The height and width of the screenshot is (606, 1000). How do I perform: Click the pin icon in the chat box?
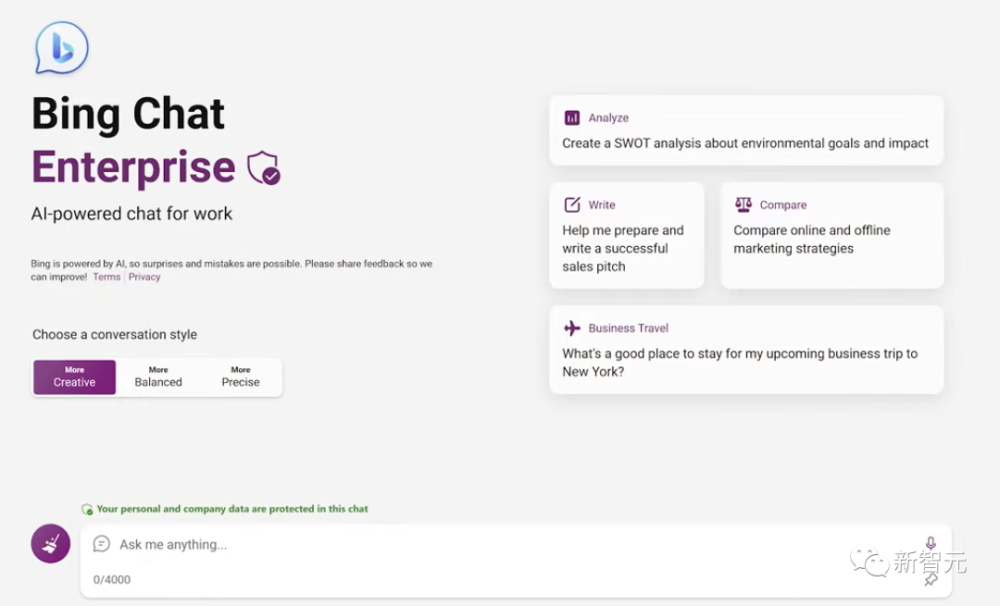[x=931, y=579]
